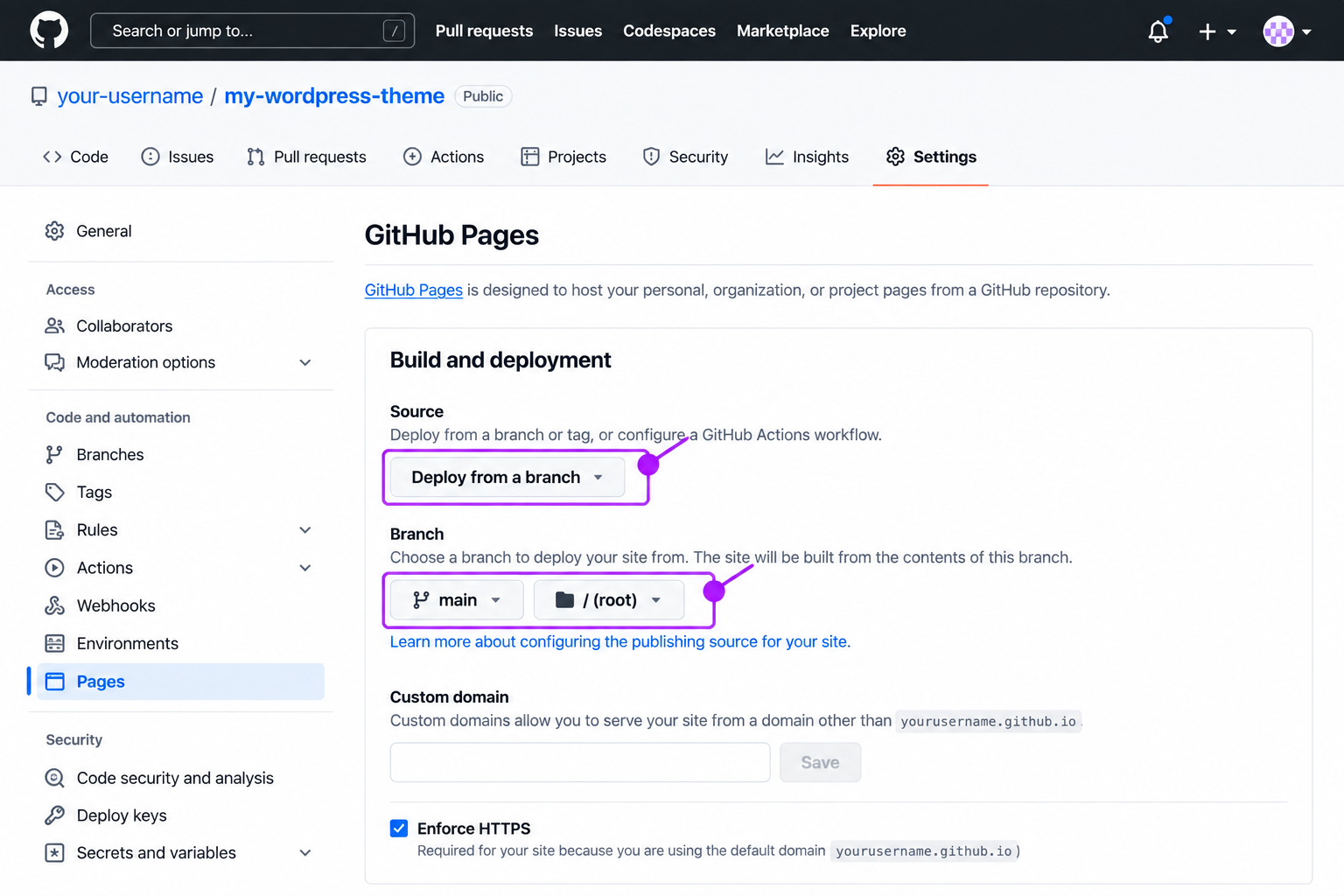Open the repository Actions tab
This screenshot has width=1344, height=896.
click(x=444, y=157)
